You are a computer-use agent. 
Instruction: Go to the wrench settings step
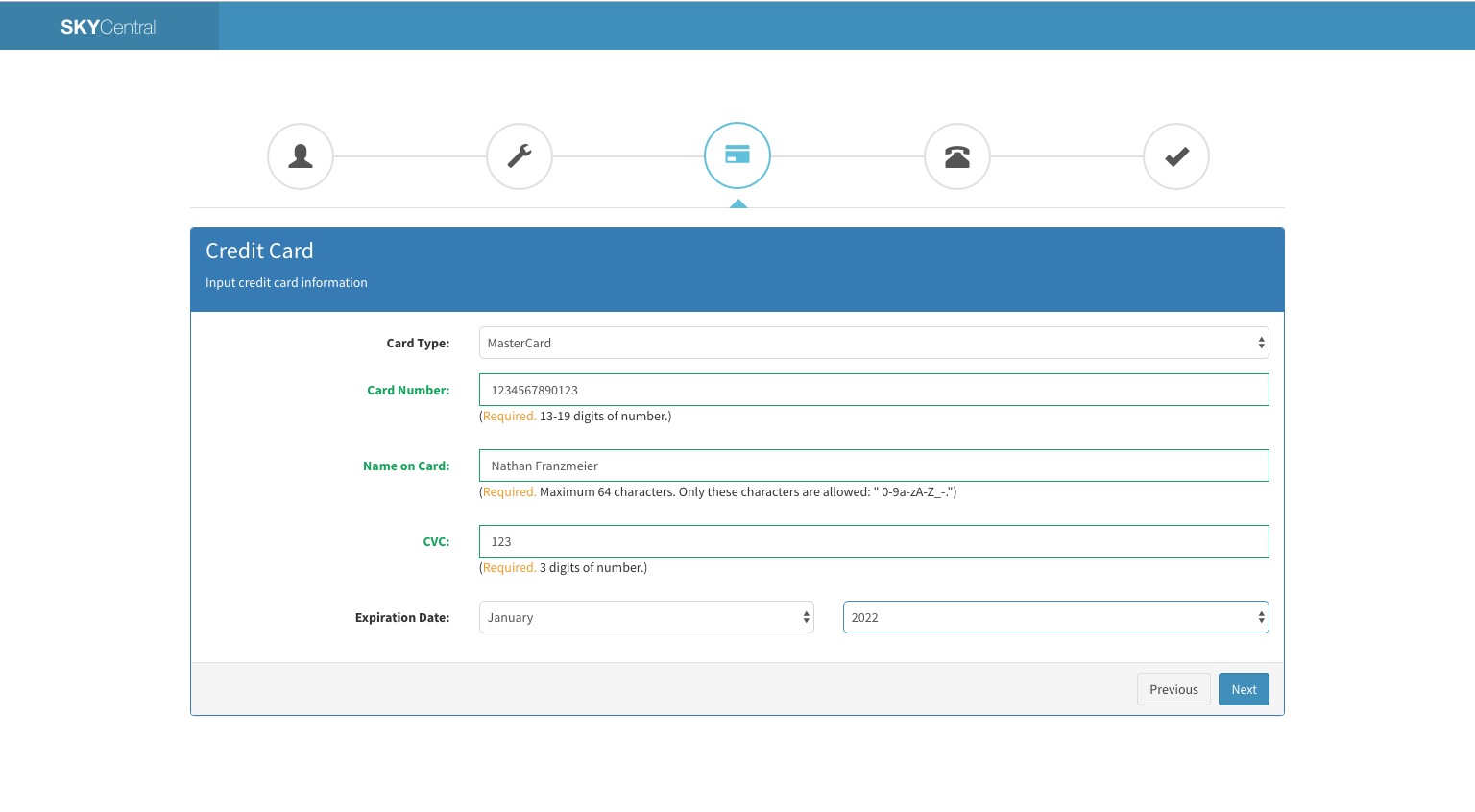(x=520, y=156)
